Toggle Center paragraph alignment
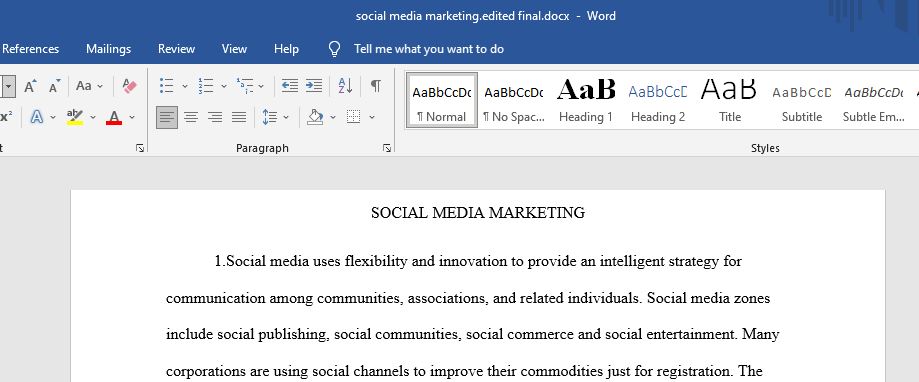The width and height of the screenshot is (919, 382). (191, 118)
